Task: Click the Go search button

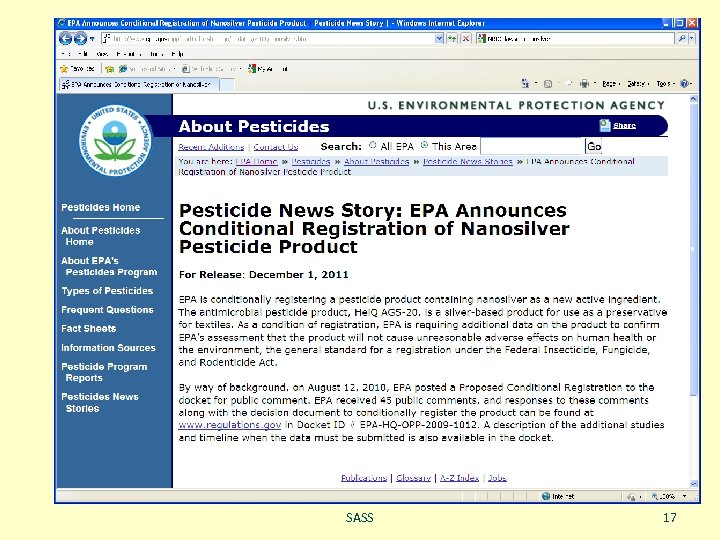Action: pyautogui.click(x=594, y=146)
